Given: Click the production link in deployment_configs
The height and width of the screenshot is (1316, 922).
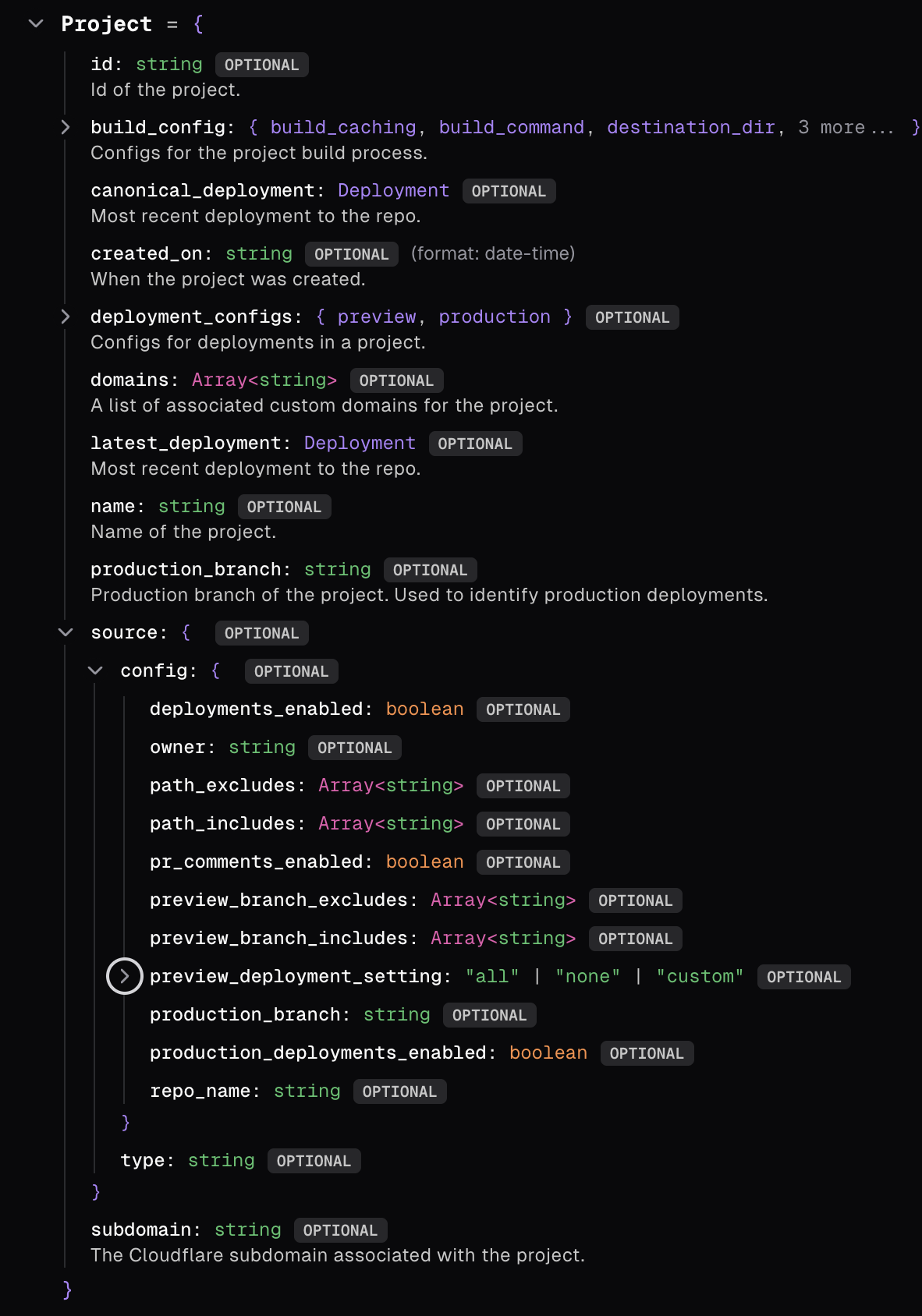Looking at the screenshot, I should [x=495, y=317].
